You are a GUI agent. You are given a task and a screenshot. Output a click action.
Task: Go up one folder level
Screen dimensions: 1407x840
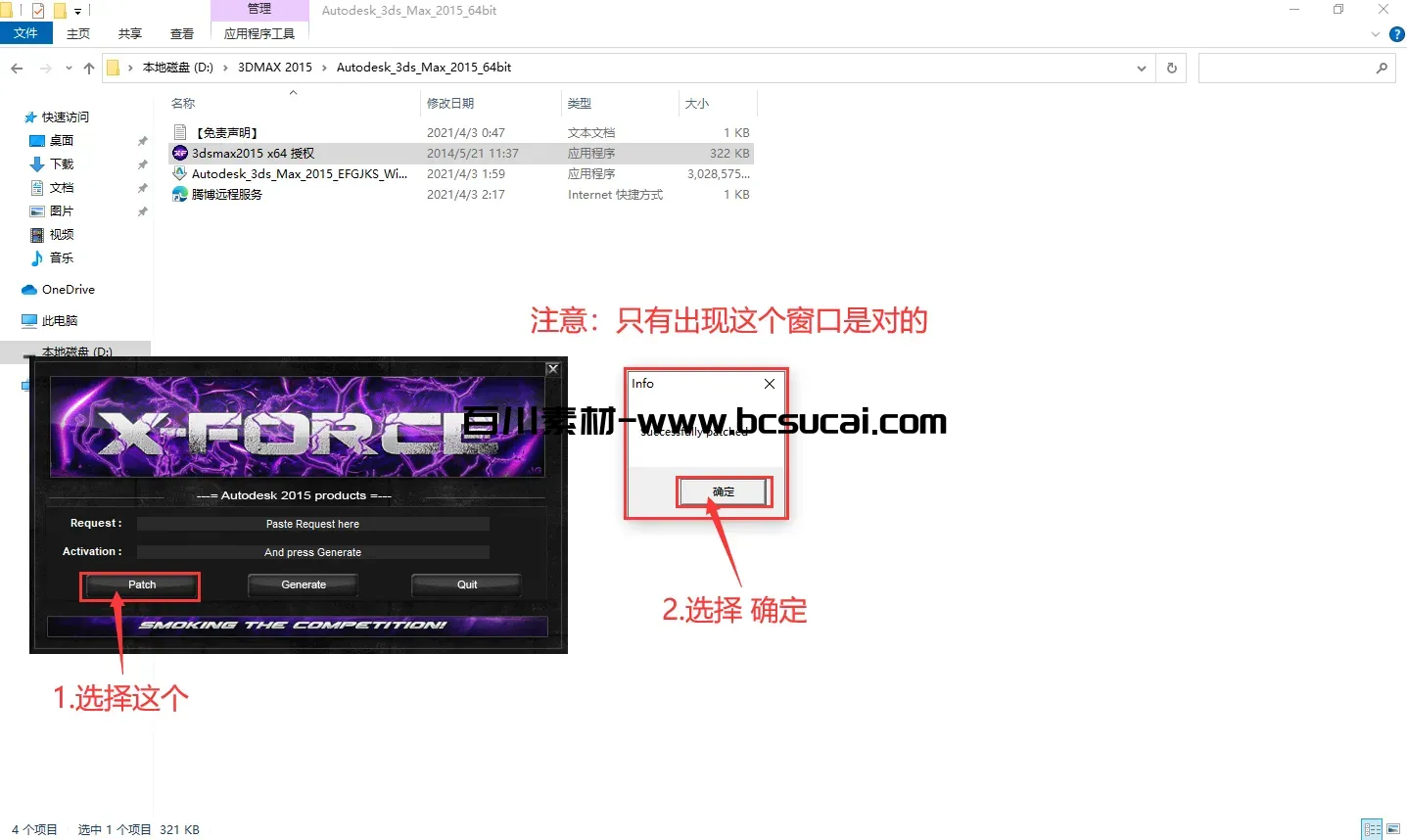[x=89, y=68]
